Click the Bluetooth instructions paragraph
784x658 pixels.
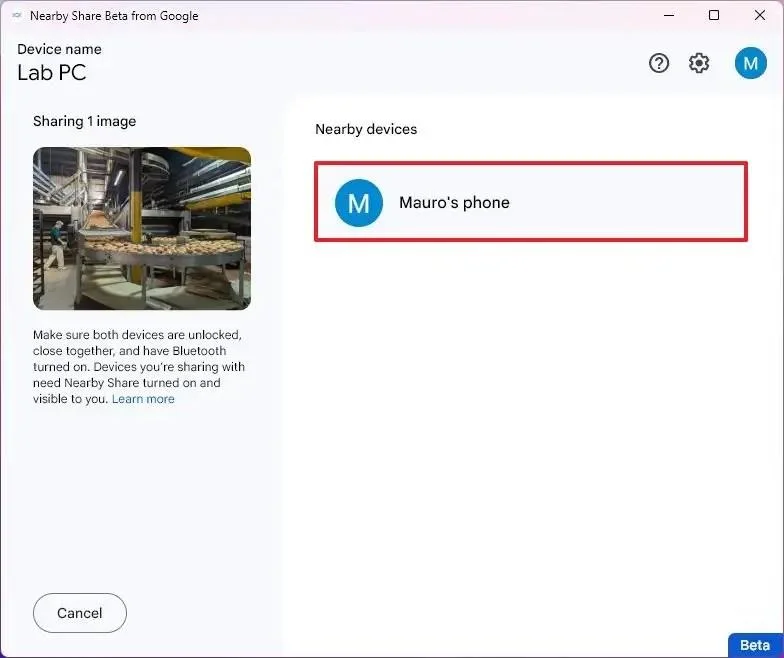click(x=138, y=366)
